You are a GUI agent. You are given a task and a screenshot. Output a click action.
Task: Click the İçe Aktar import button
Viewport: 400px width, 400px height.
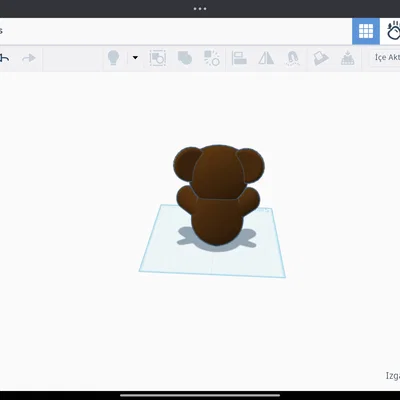[x=387, y=58]
